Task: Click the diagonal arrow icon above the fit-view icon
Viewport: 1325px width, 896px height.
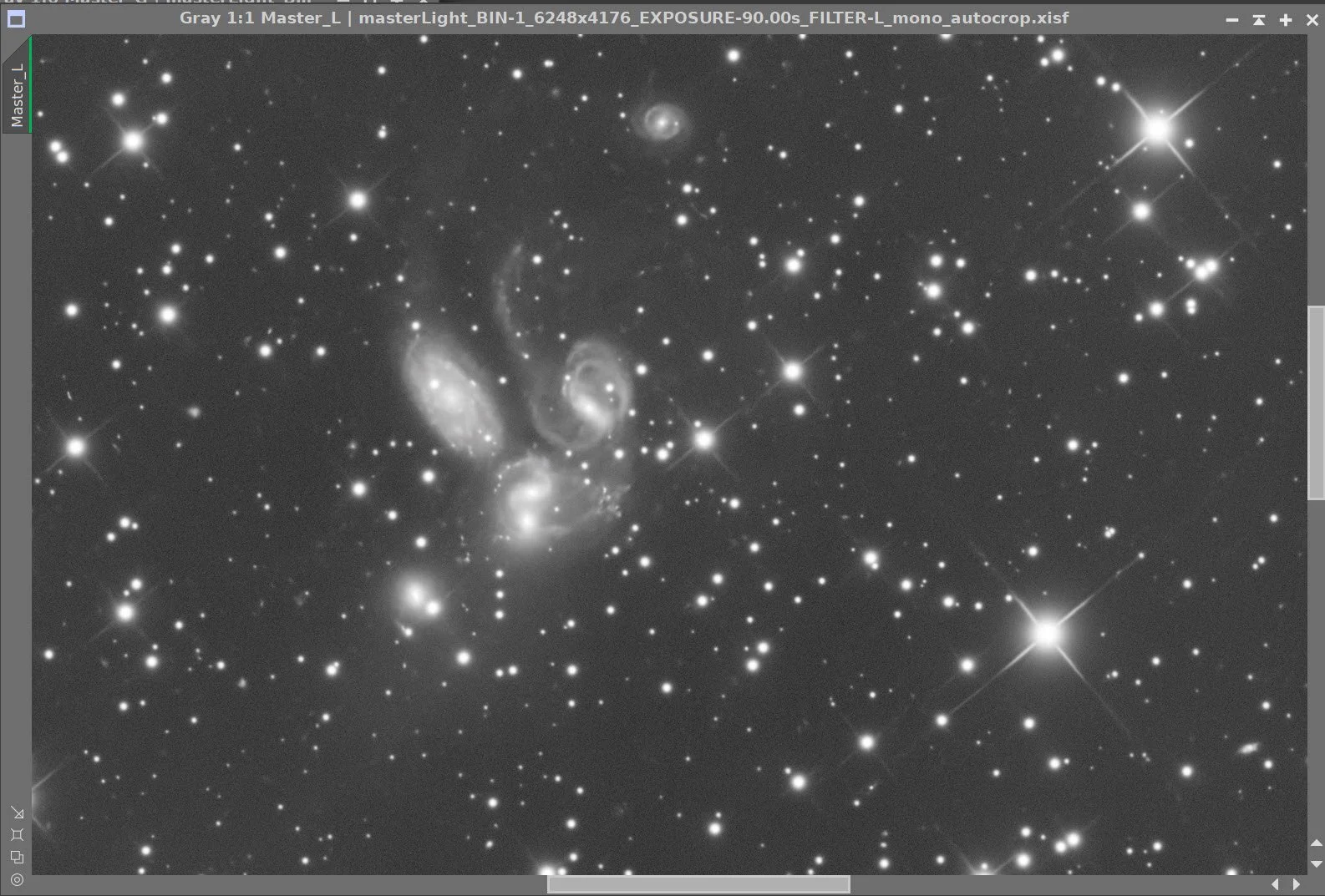Action: pos(17,812)
